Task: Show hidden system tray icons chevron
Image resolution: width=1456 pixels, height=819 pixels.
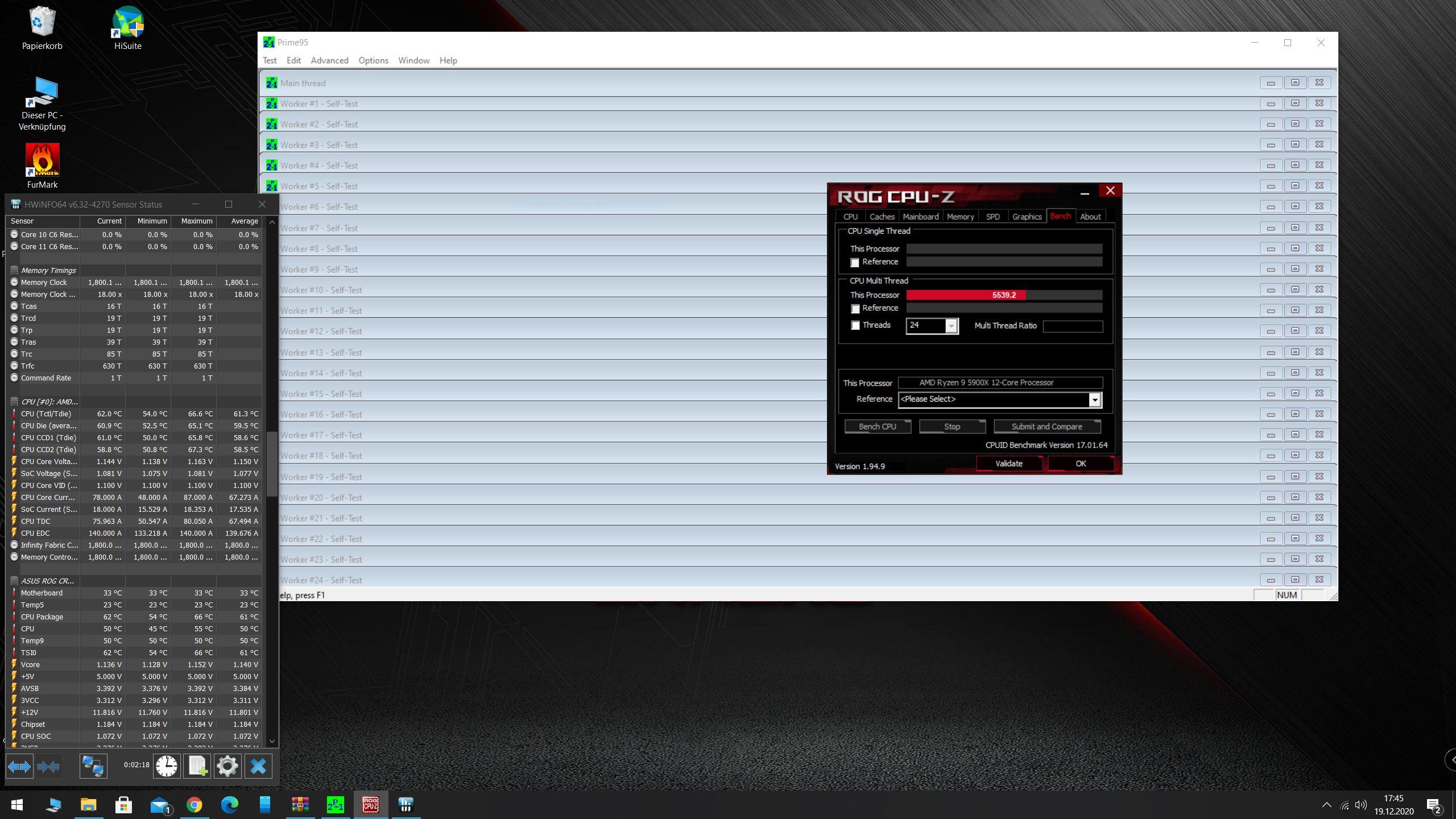Action: pyautogui.click(x=1327, y=805)
